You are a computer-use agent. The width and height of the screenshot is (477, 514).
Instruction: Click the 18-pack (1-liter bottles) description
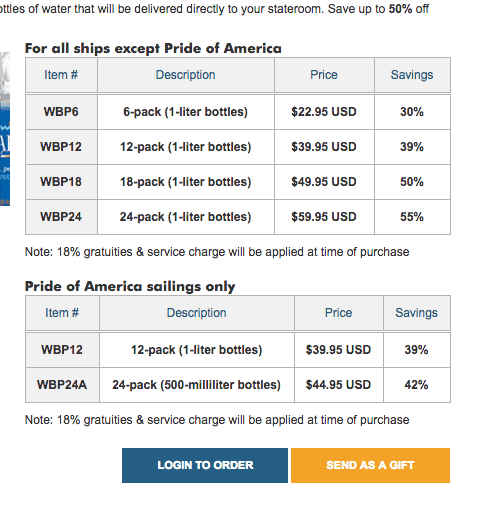[186, 182]
